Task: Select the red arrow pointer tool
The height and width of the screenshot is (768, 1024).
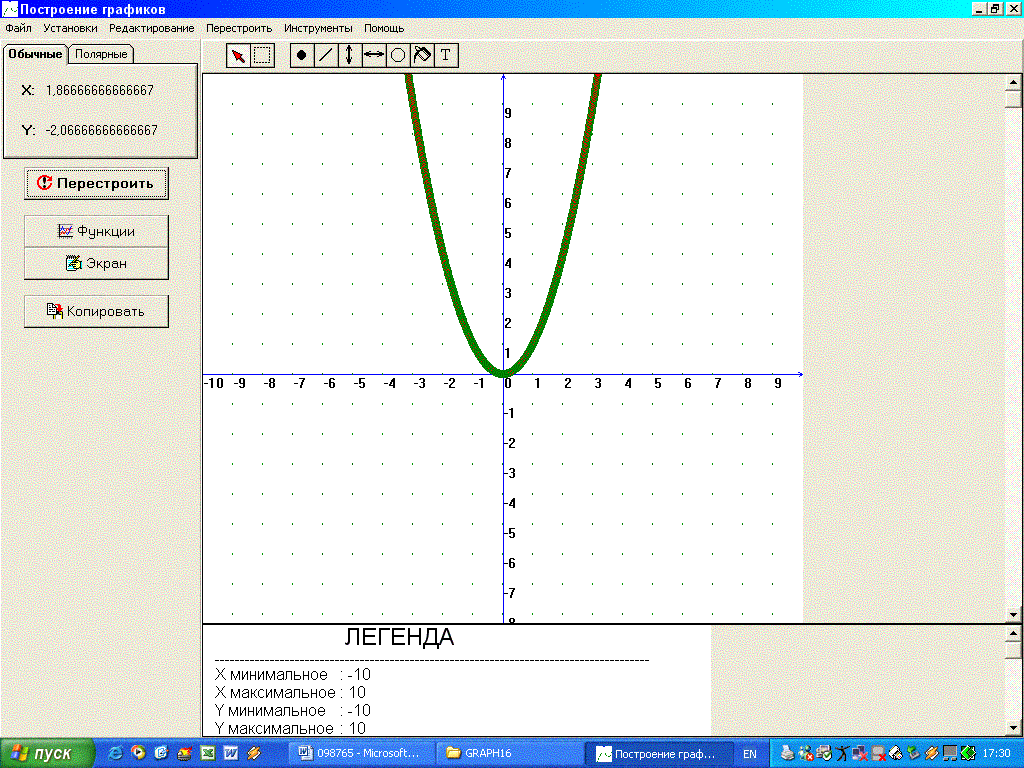Action: click(238, 56)
